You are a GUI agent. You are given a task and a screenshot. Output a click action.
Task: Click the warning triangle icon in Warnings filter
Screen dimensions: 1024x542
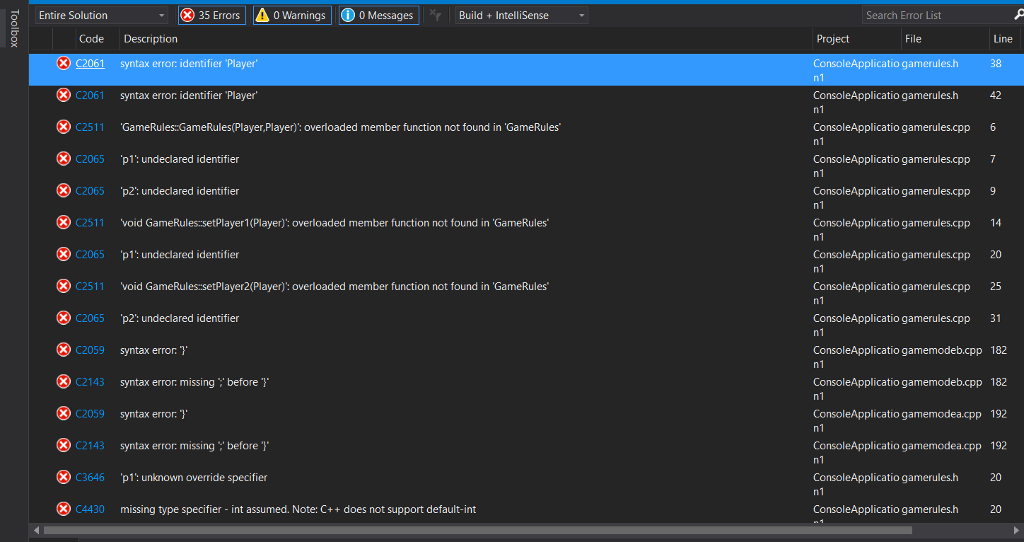tap(262, 15)
